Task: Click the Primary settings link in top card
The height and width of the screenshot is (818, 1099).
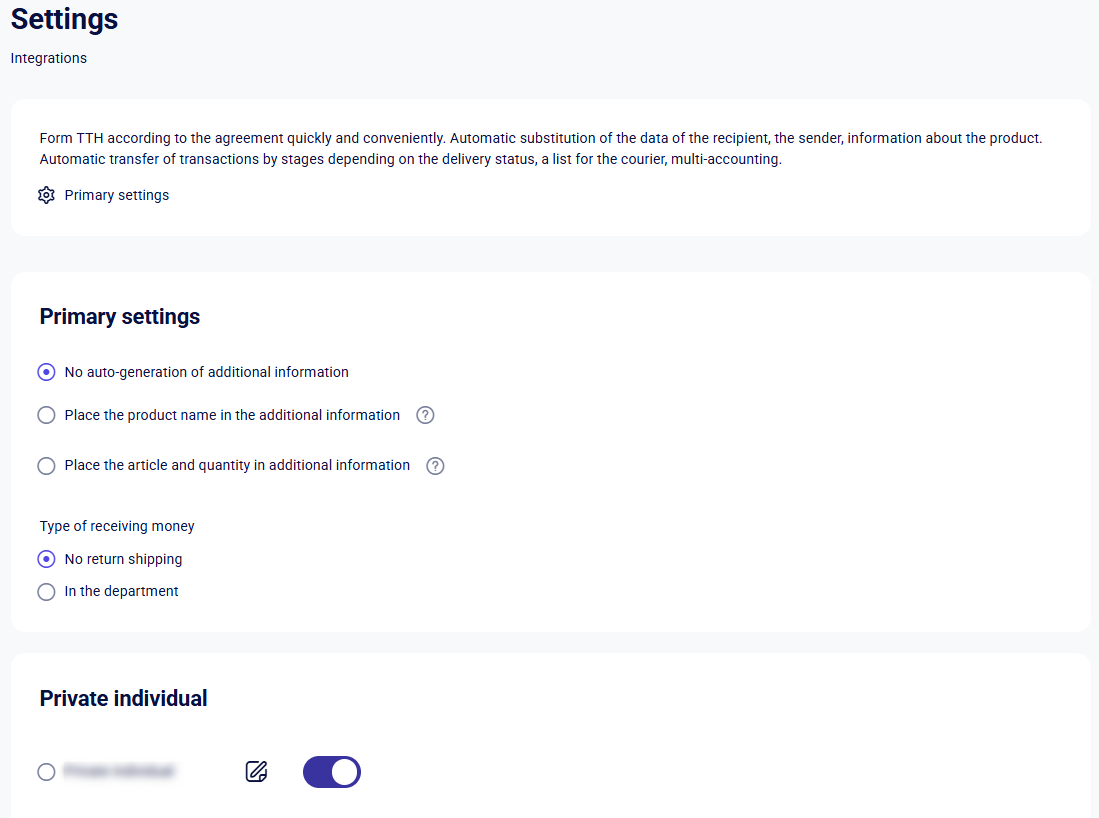Action: 116,195
